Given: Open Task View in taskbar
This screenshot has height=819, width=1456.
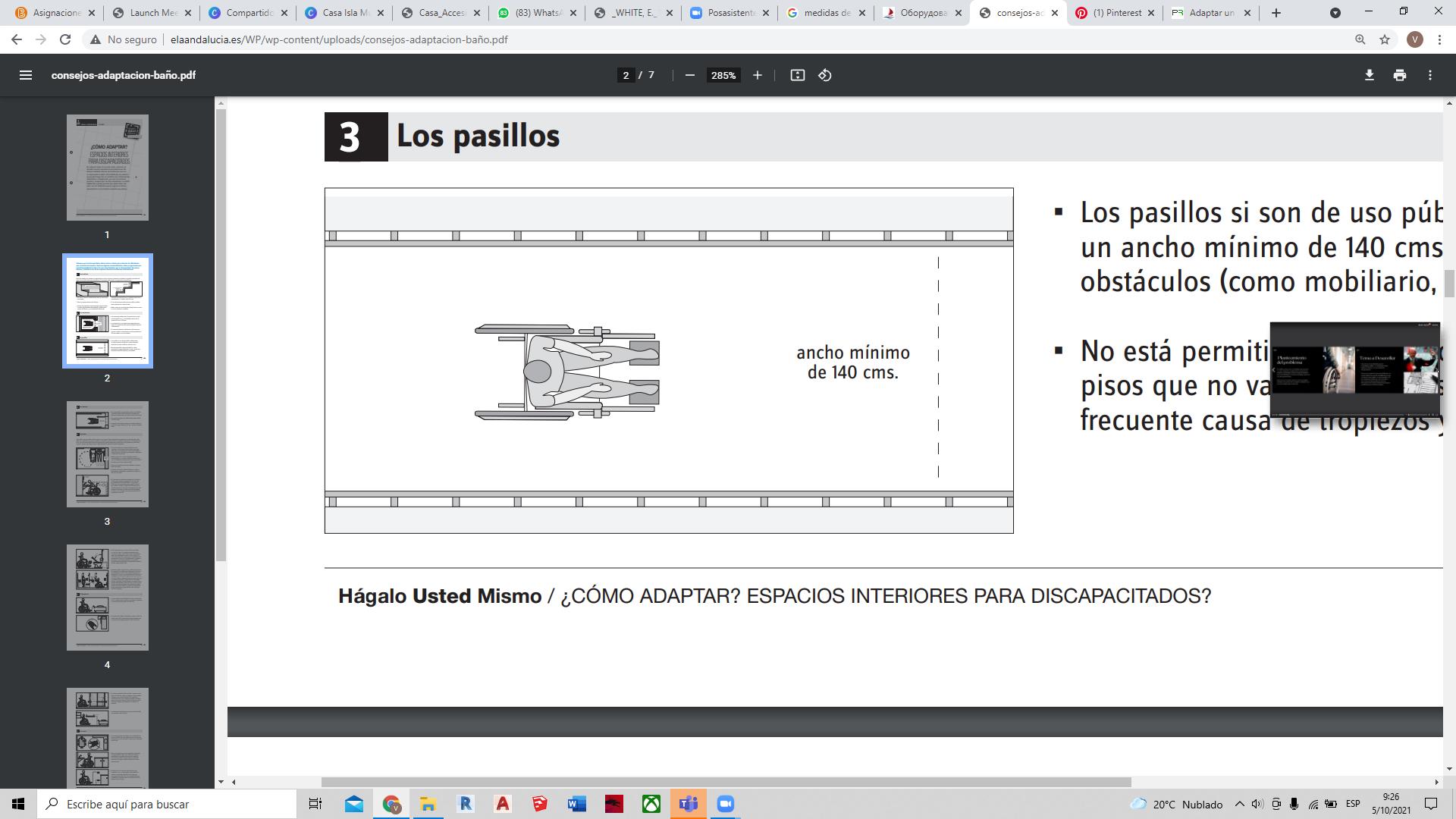Looking at the screenshot, I should [315, 804].
